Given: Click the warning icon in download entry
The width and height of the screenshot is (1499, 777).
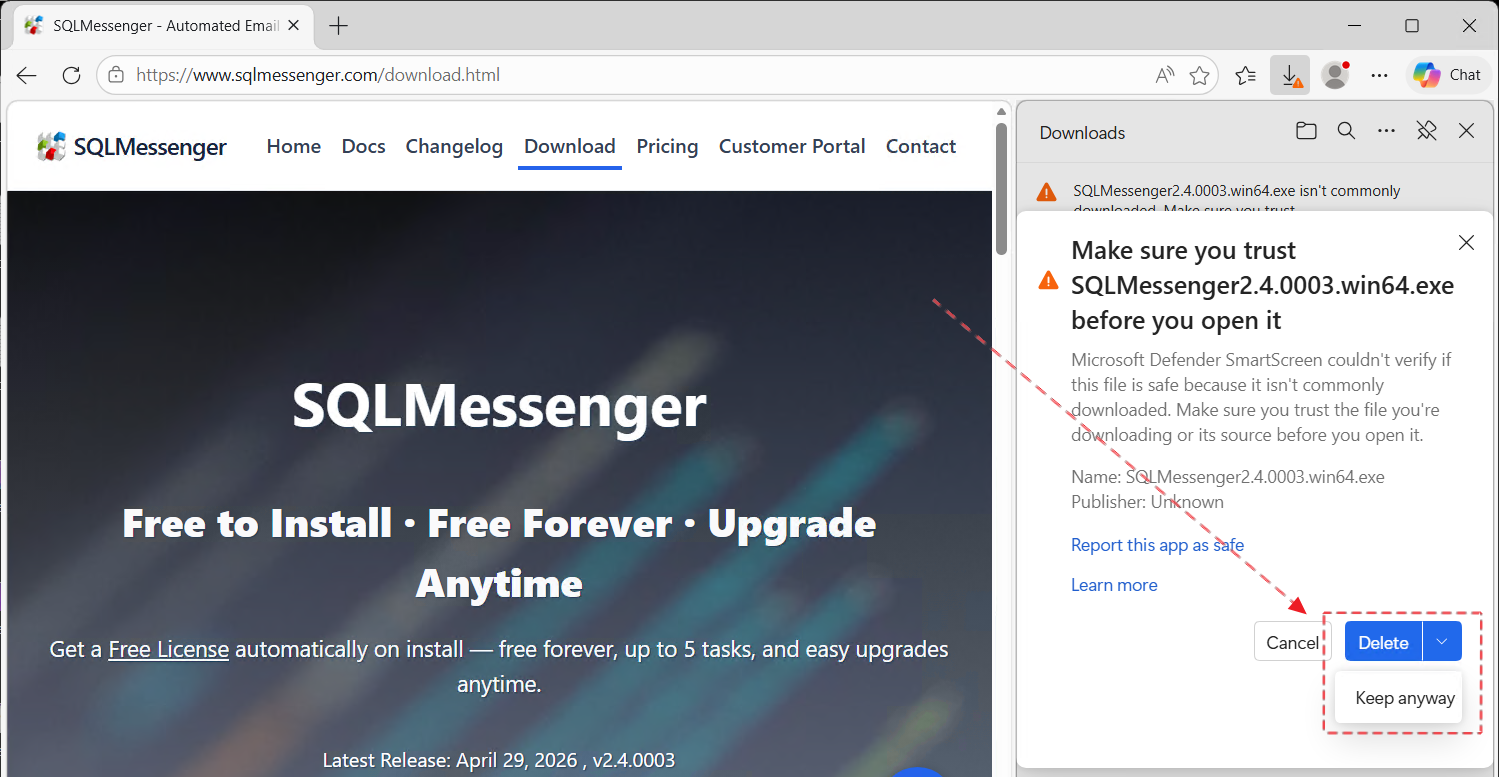Looking at the screenshot, I should coord(1046,191).
